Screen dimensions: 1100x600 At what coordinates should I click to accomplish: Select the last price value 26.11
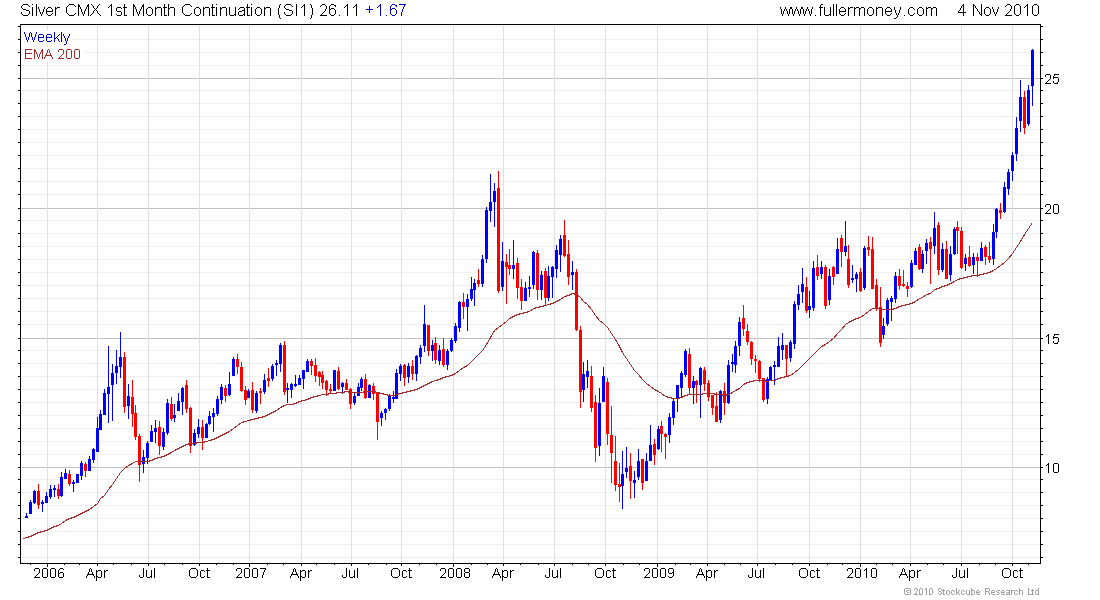point(339,11)
